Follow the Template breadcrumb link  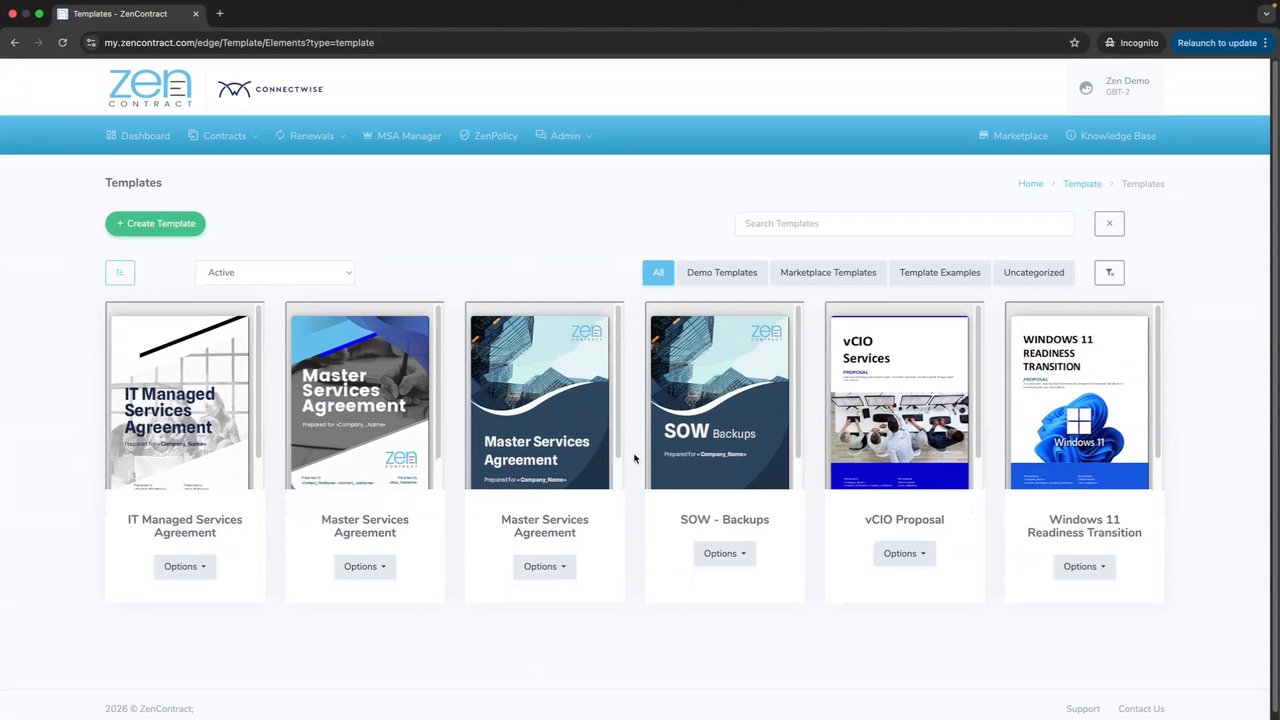[1082, 184]
